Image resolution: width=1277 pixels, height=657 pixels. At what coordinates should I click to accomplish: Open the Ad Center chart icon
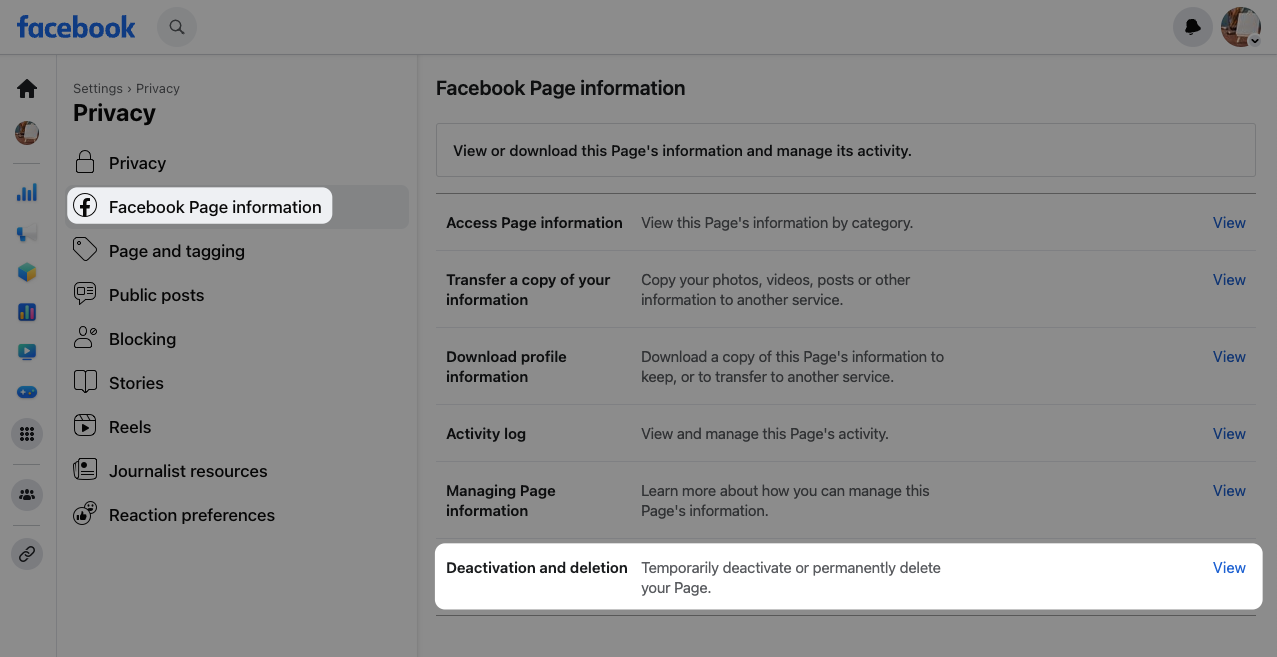pyautogui.click(x=27, y=231)
